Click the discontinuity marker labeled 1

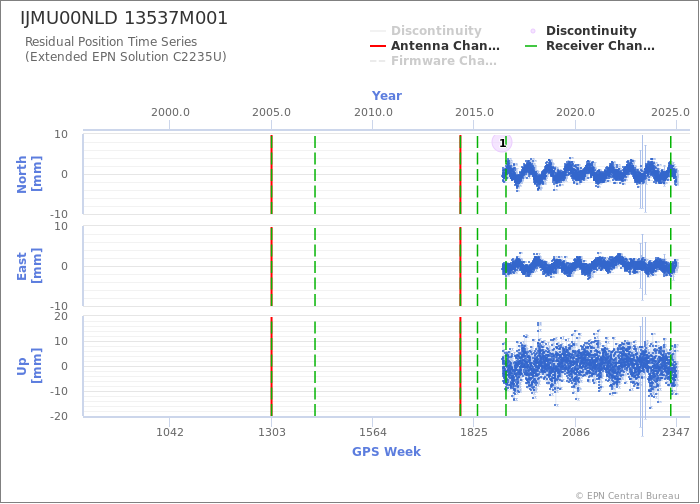pos(502,143)
